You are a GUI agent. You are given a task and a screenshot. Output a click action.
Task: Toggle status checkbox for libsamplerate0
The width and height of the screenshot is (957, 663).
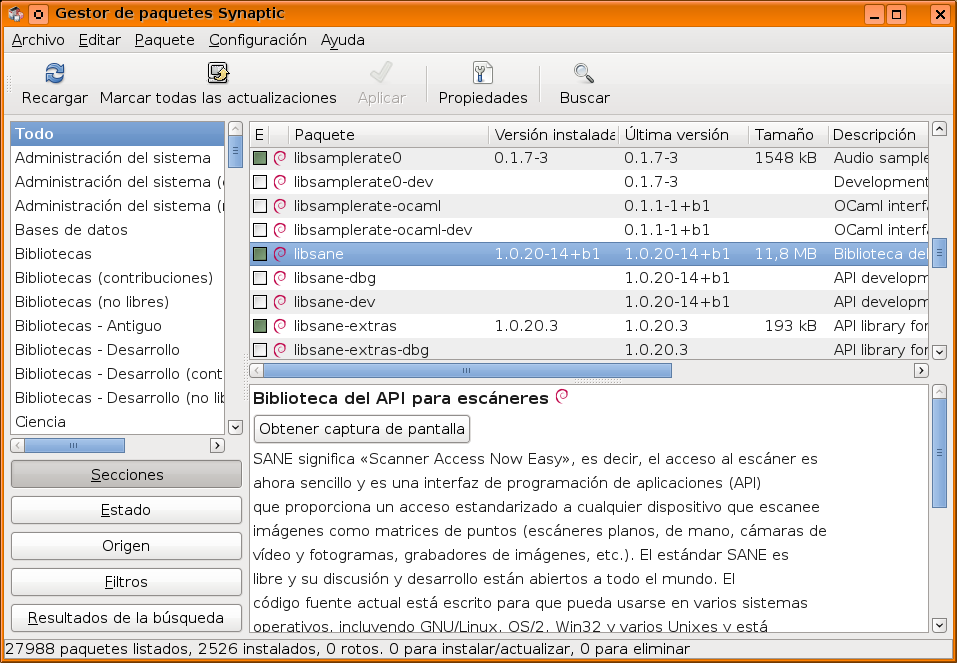click(260, 158)
